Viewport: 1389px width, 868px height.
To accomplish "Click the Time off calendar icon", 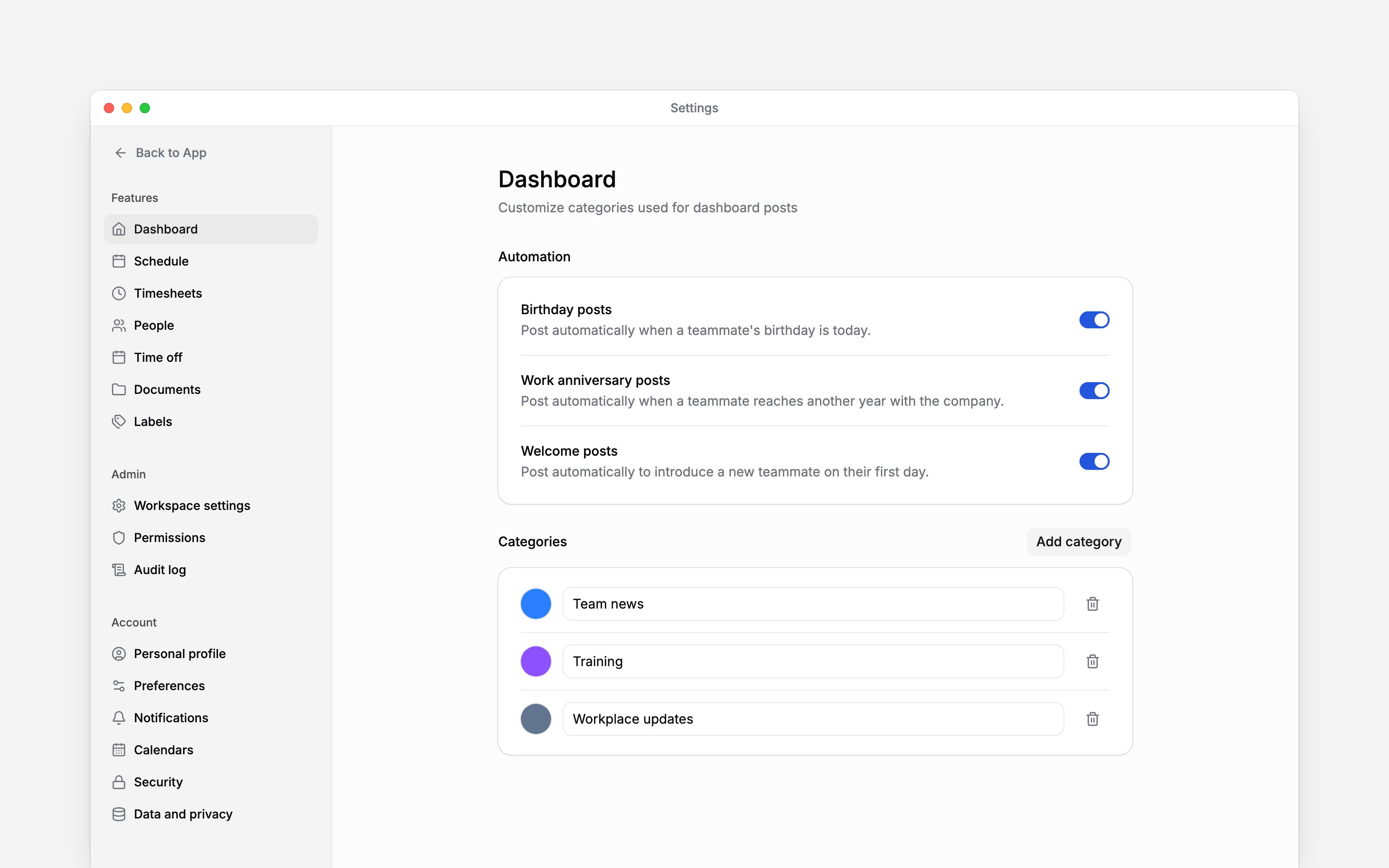I will coord(119,358).
